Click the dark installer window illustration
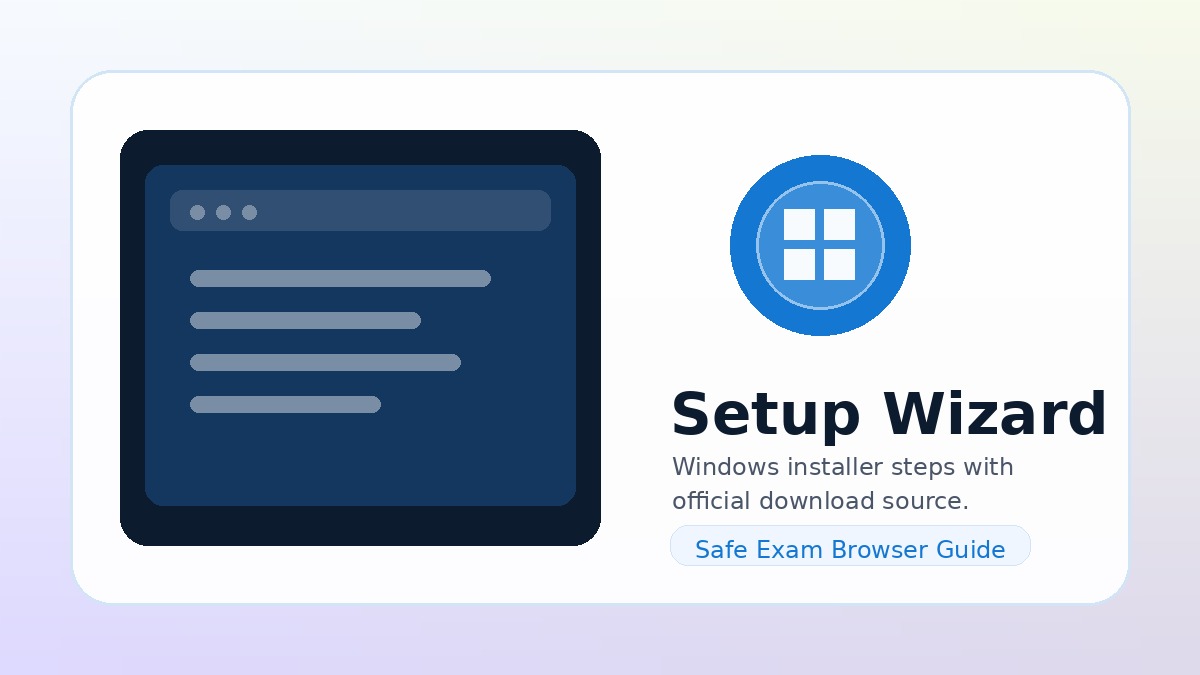The height and width of the screenshot is (675, 1200). 360,338
